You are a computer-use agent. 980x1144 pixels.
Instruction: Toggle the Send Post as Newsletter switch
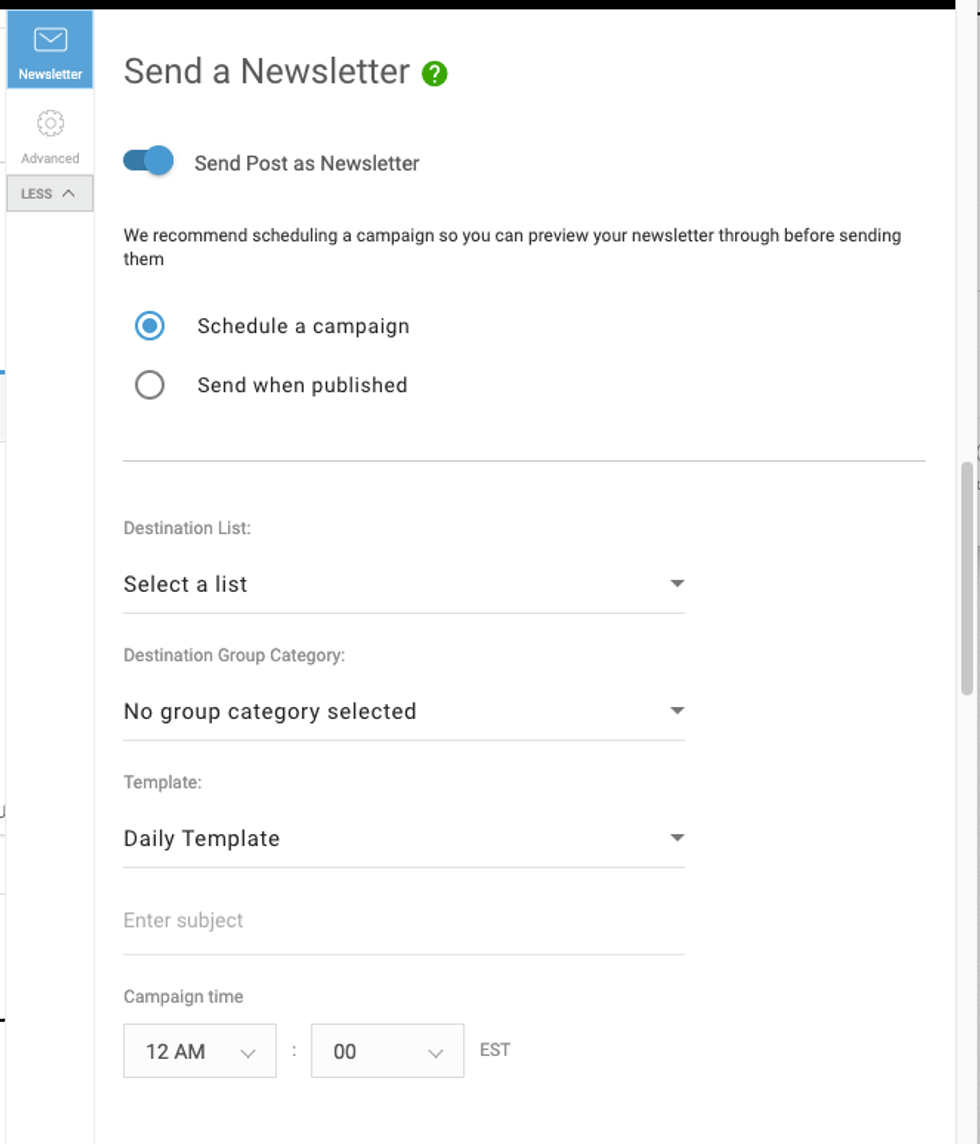pyautogui.click(x=148, y=162)
